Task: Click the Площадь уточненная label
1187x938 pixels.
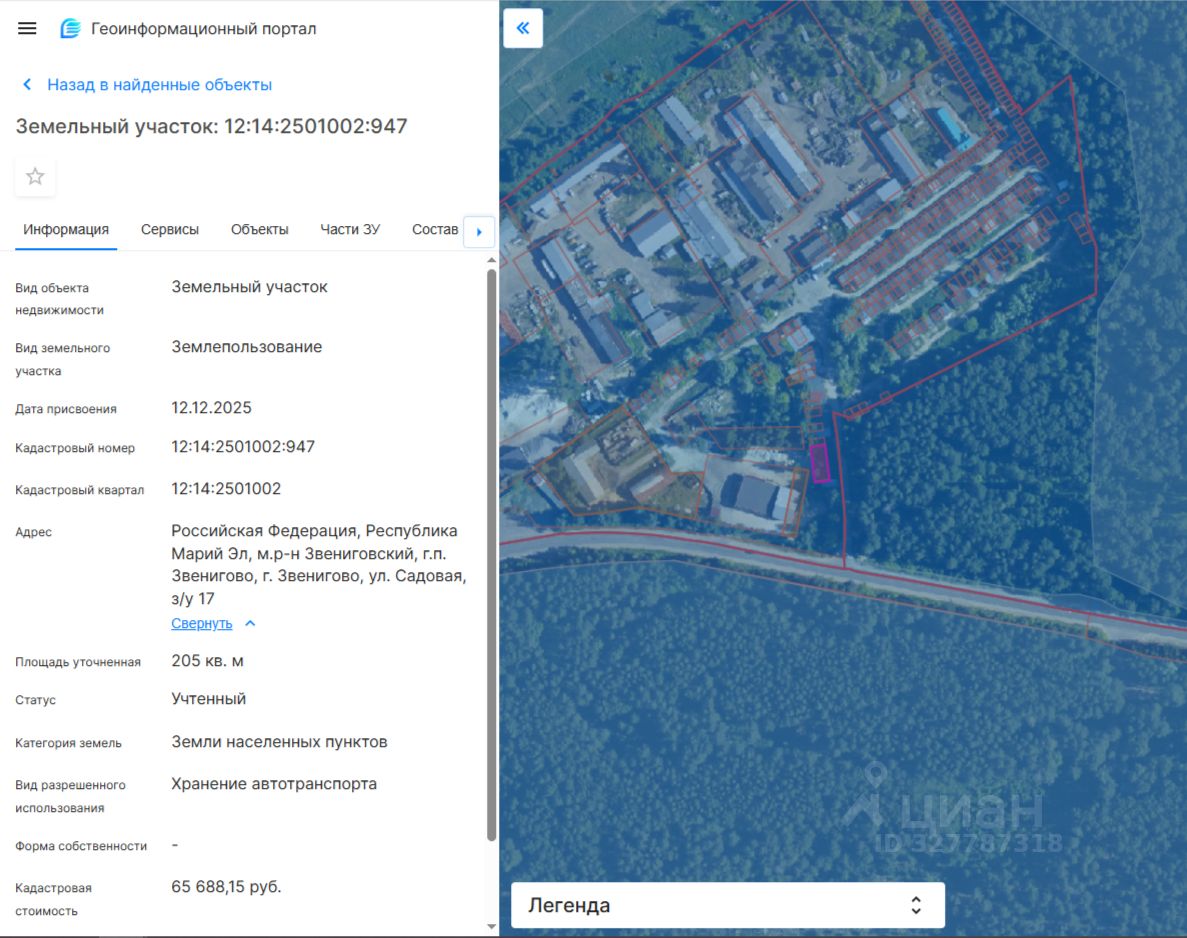Action: [78, 662]
